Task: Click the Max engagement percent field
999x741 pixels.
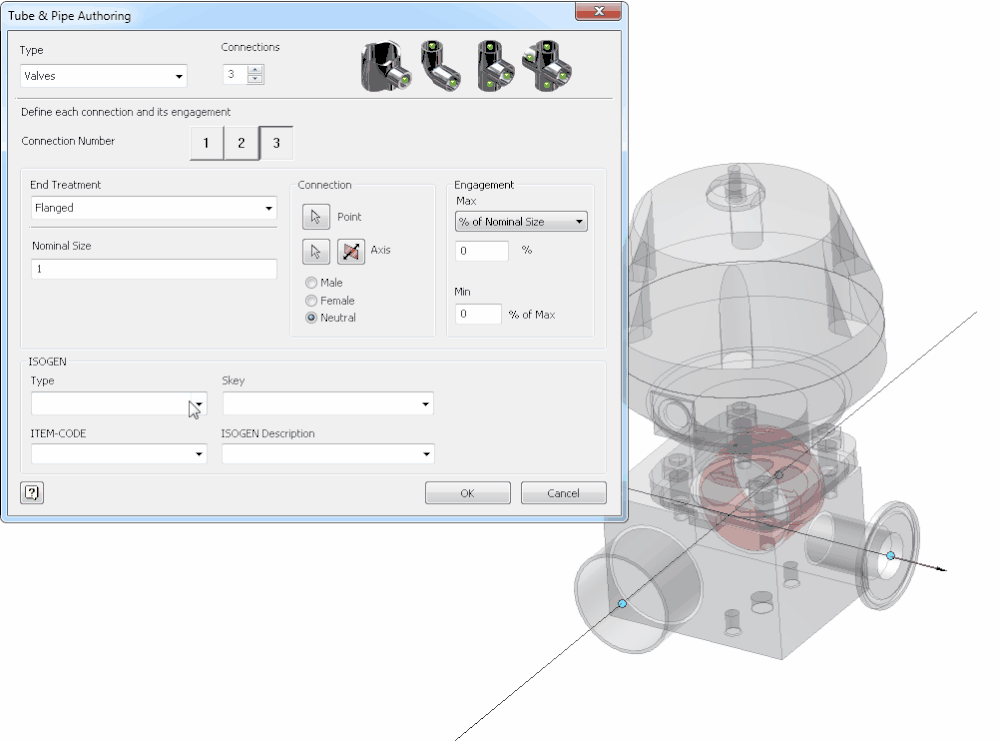Action: [482, 251]
